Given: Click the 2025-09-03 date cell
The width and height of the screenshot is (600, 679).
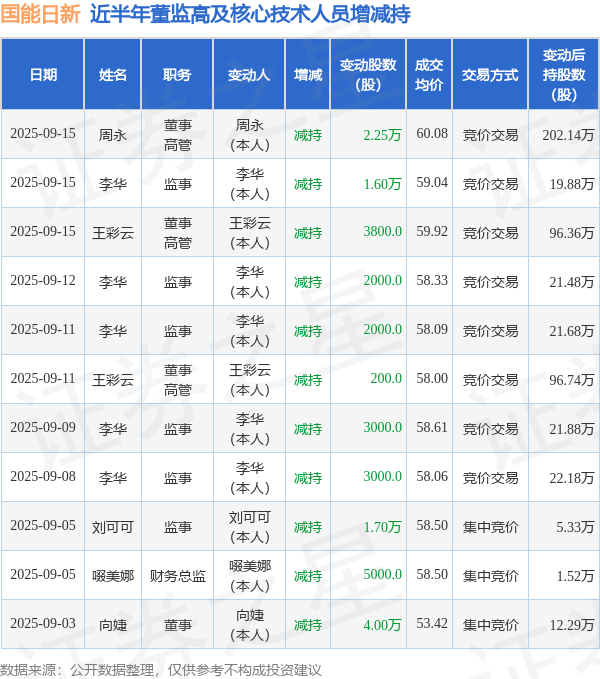Looking at the screenshot, I should tap(43, 623).
